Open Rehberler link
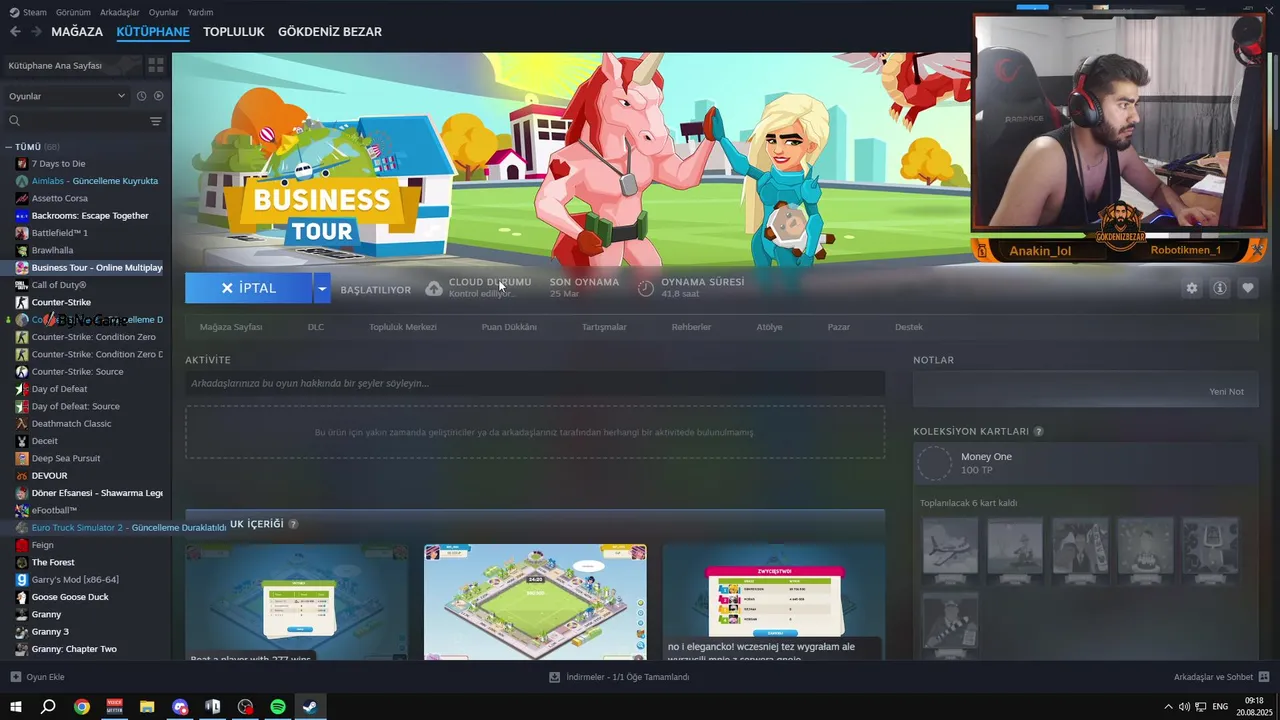The height and width of the screenshot is (720, 1280). [x=691, y=327]
